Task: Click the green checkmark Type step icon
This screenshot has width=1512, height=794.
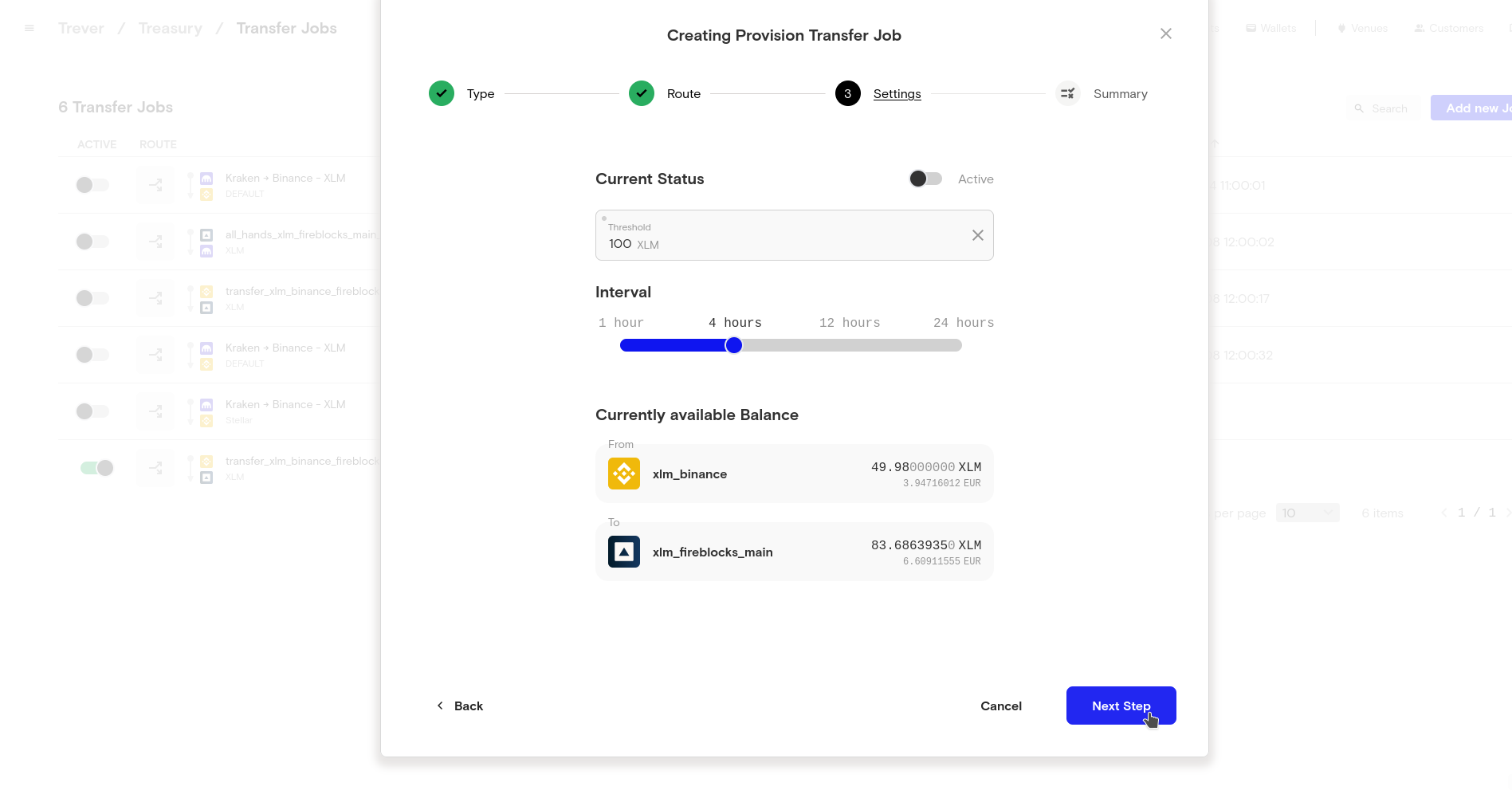Action: (x=442, y=93)
